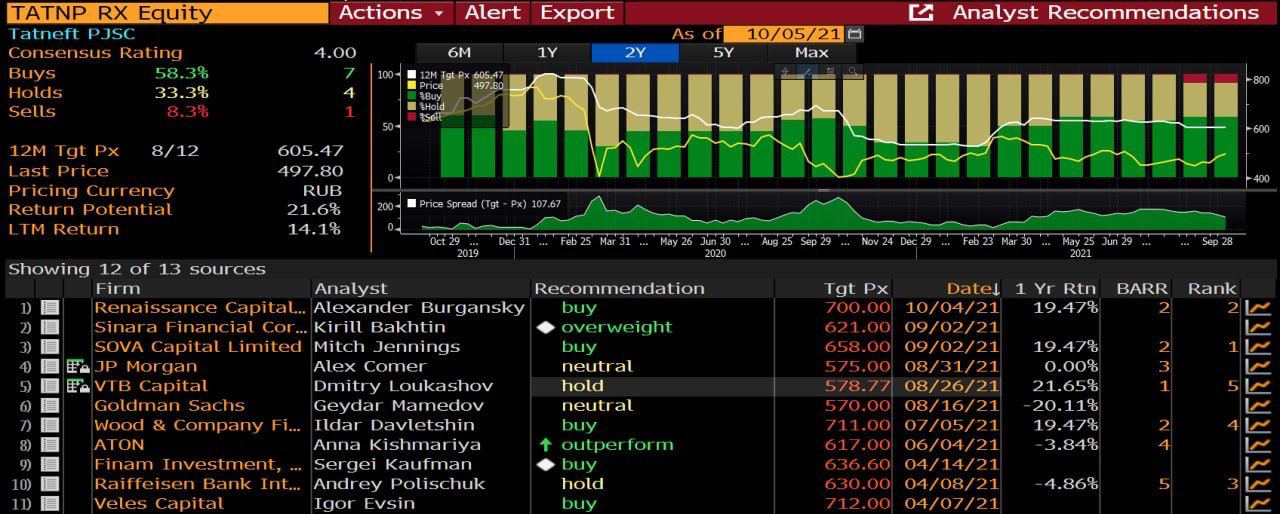Switch chart range to 5Y

coord(723,53)
